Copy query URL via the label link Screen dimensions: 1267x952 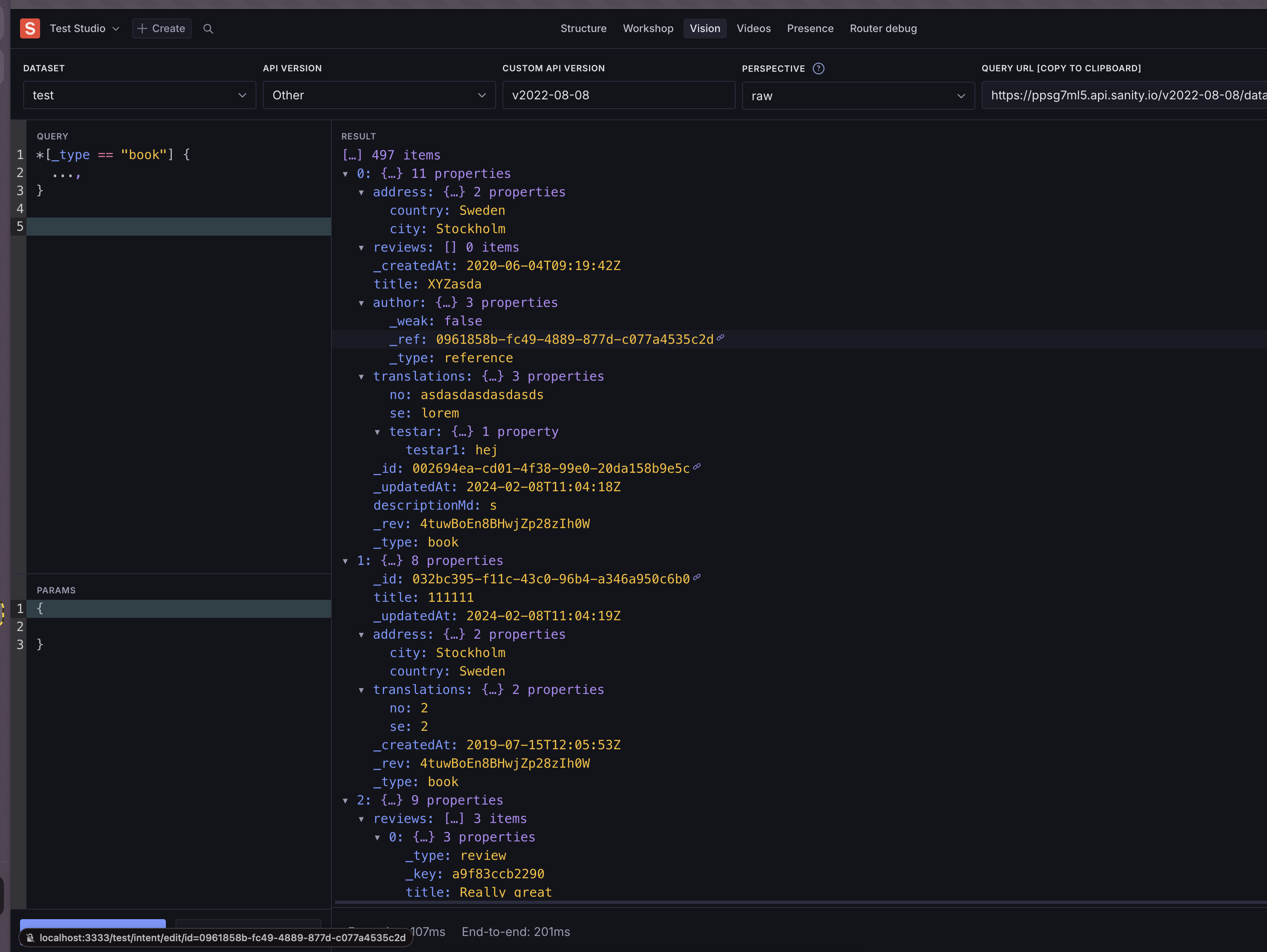click(x=1061, y=68)
